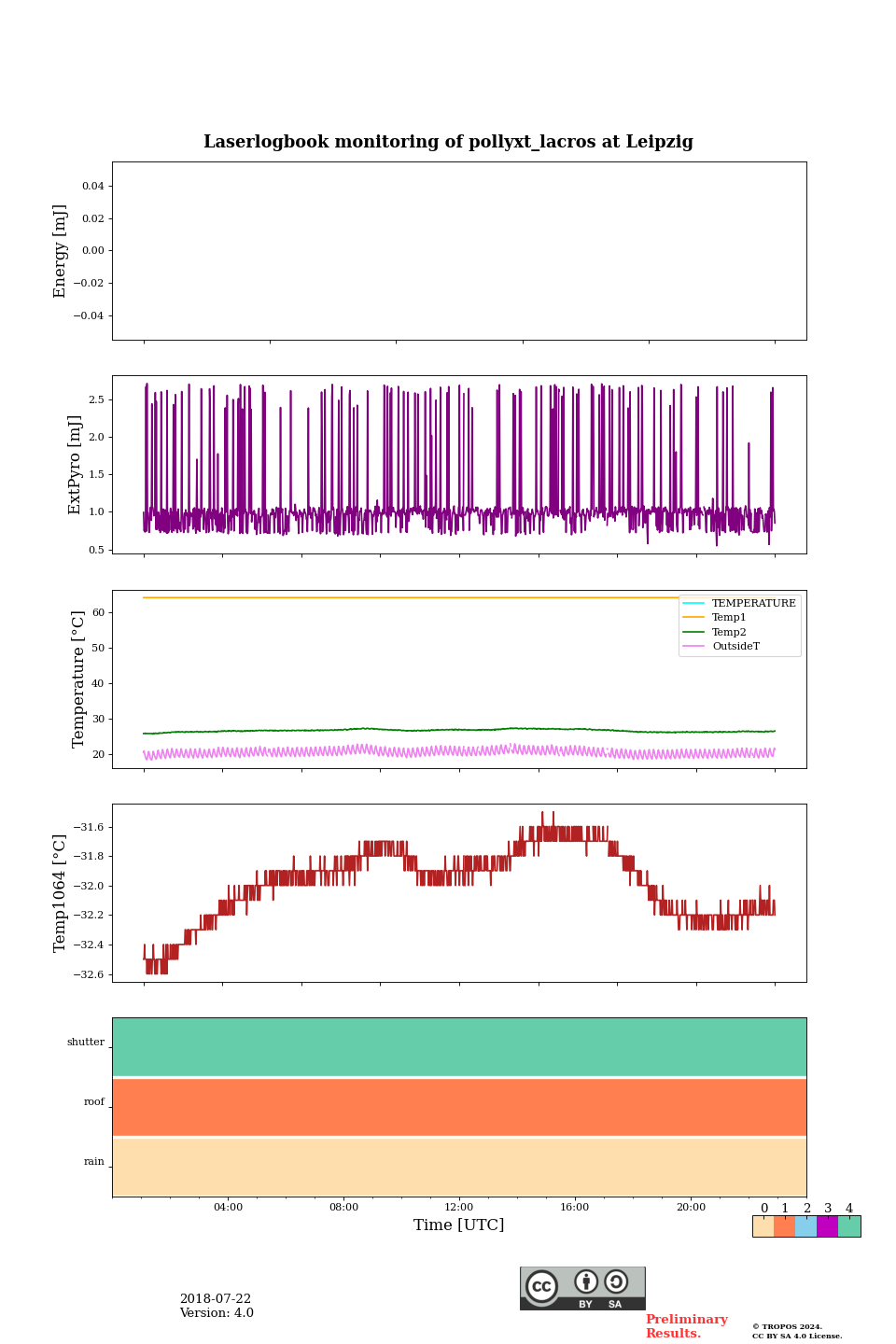Click the −32.0 tick on Temp1064 axis
The width and height of the screenshot is (896, 1344).
tap(90, 886)
